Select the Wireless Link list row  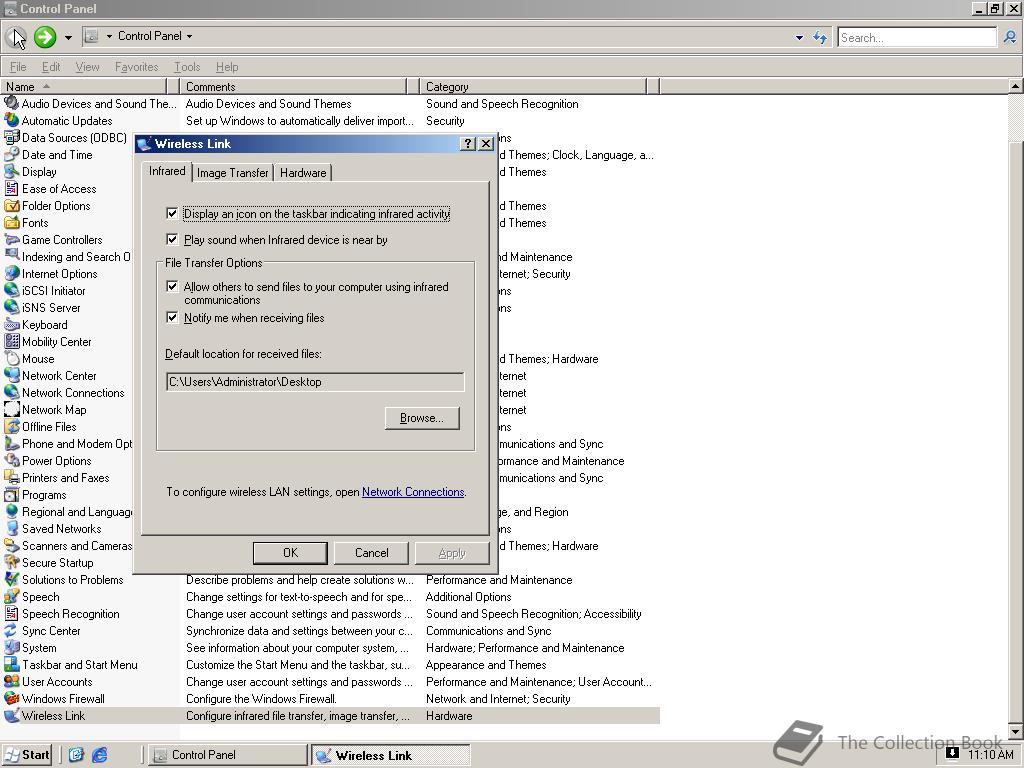point(330,715)
